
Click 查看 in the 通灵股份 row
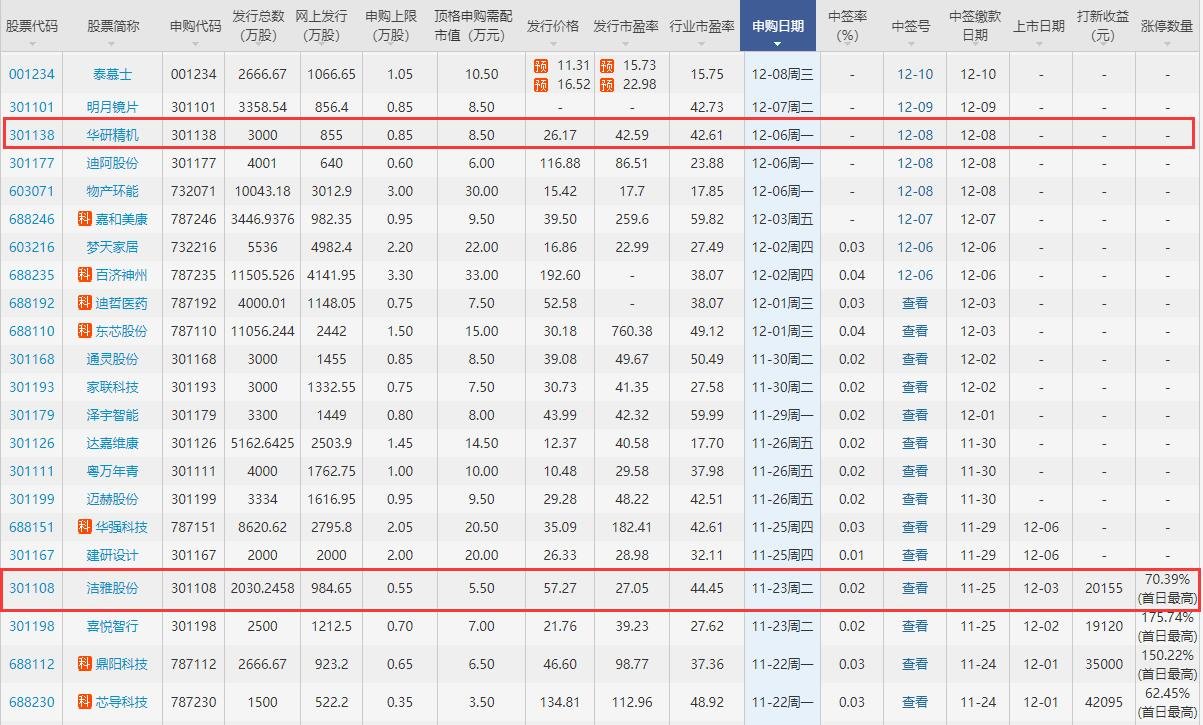click(x=915, y=359)
